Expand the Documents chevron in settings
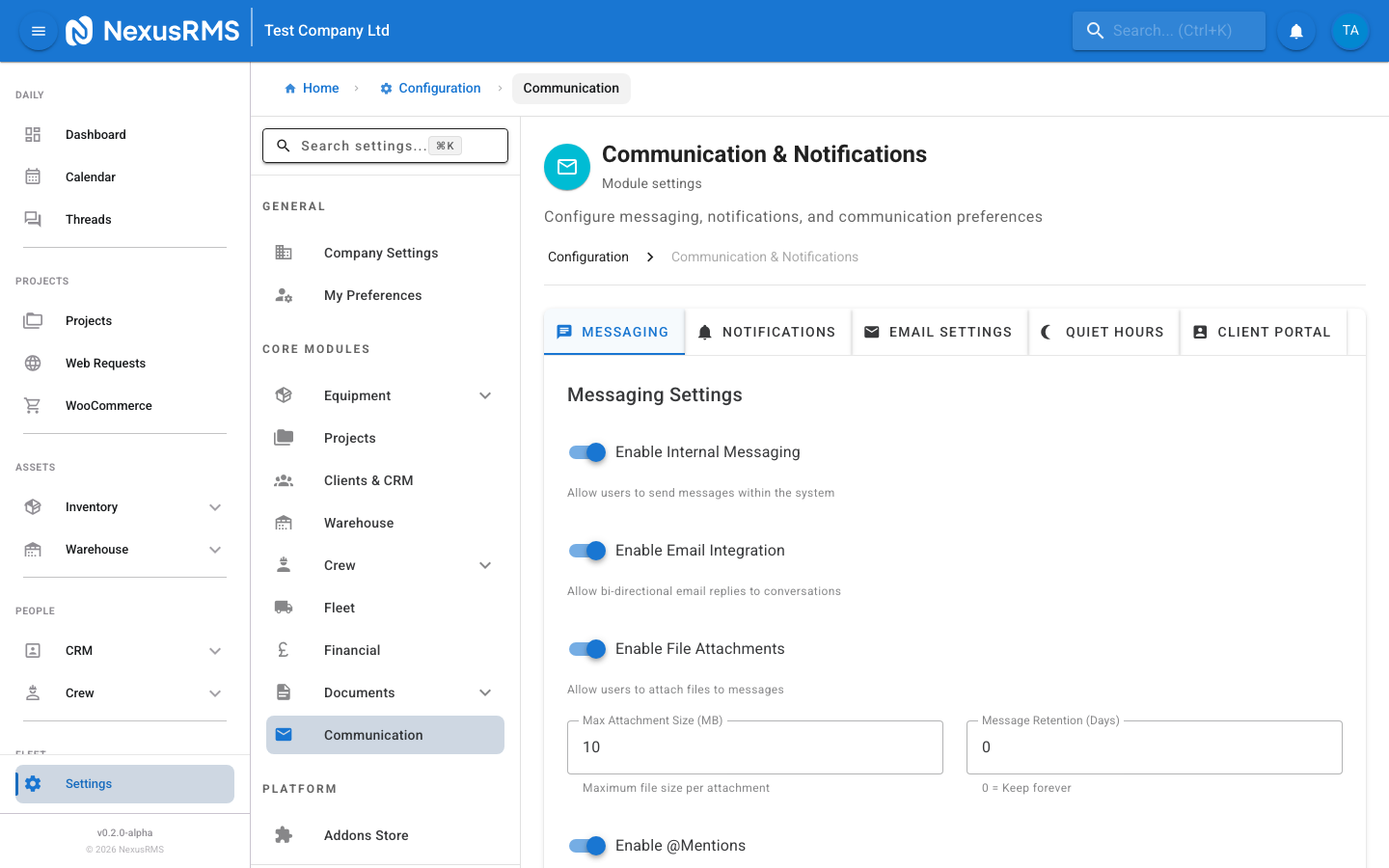1389x868 pixels. coord(485,692)
